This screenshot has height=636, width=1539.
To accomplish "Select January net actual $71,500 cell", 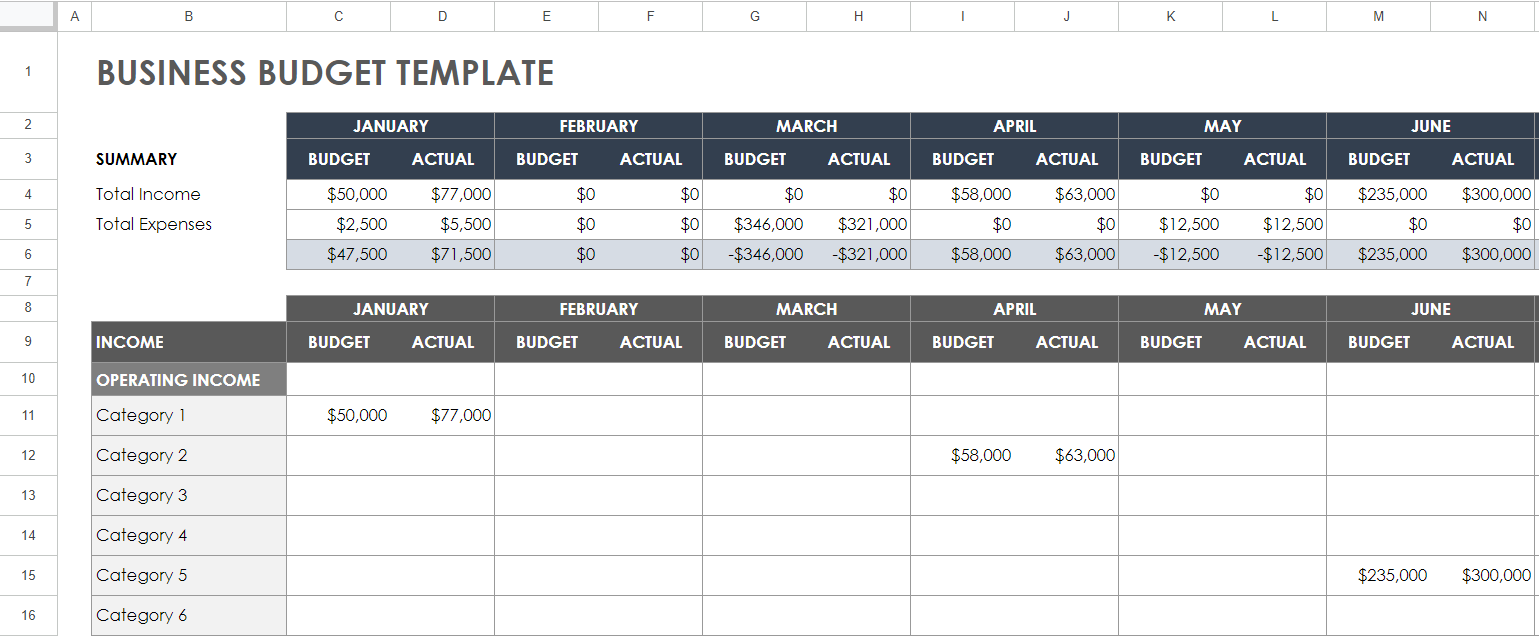I will coord(442,254).
